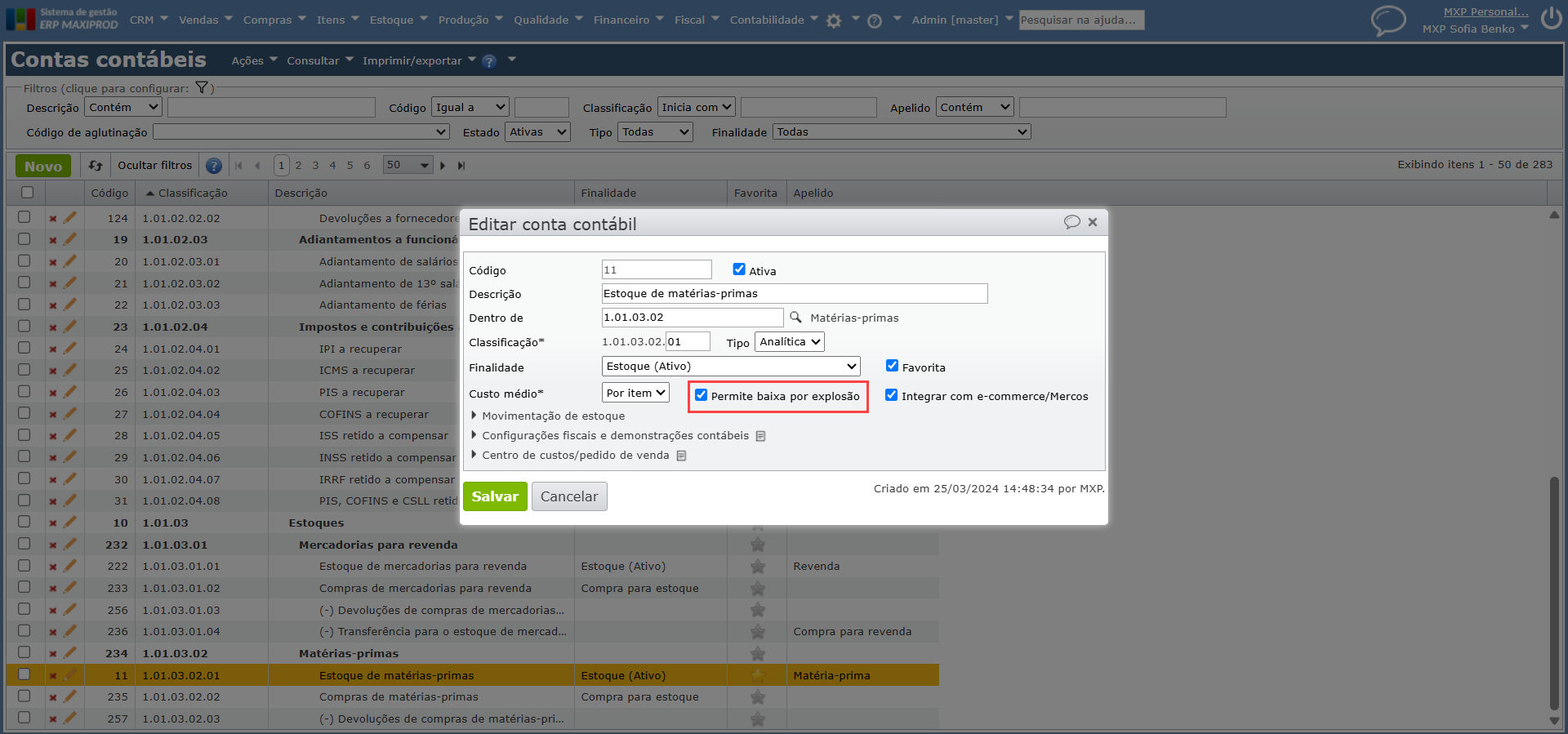Click the refresh list icon beside Novo
1568x734 pixels.
tap(96, 166)
